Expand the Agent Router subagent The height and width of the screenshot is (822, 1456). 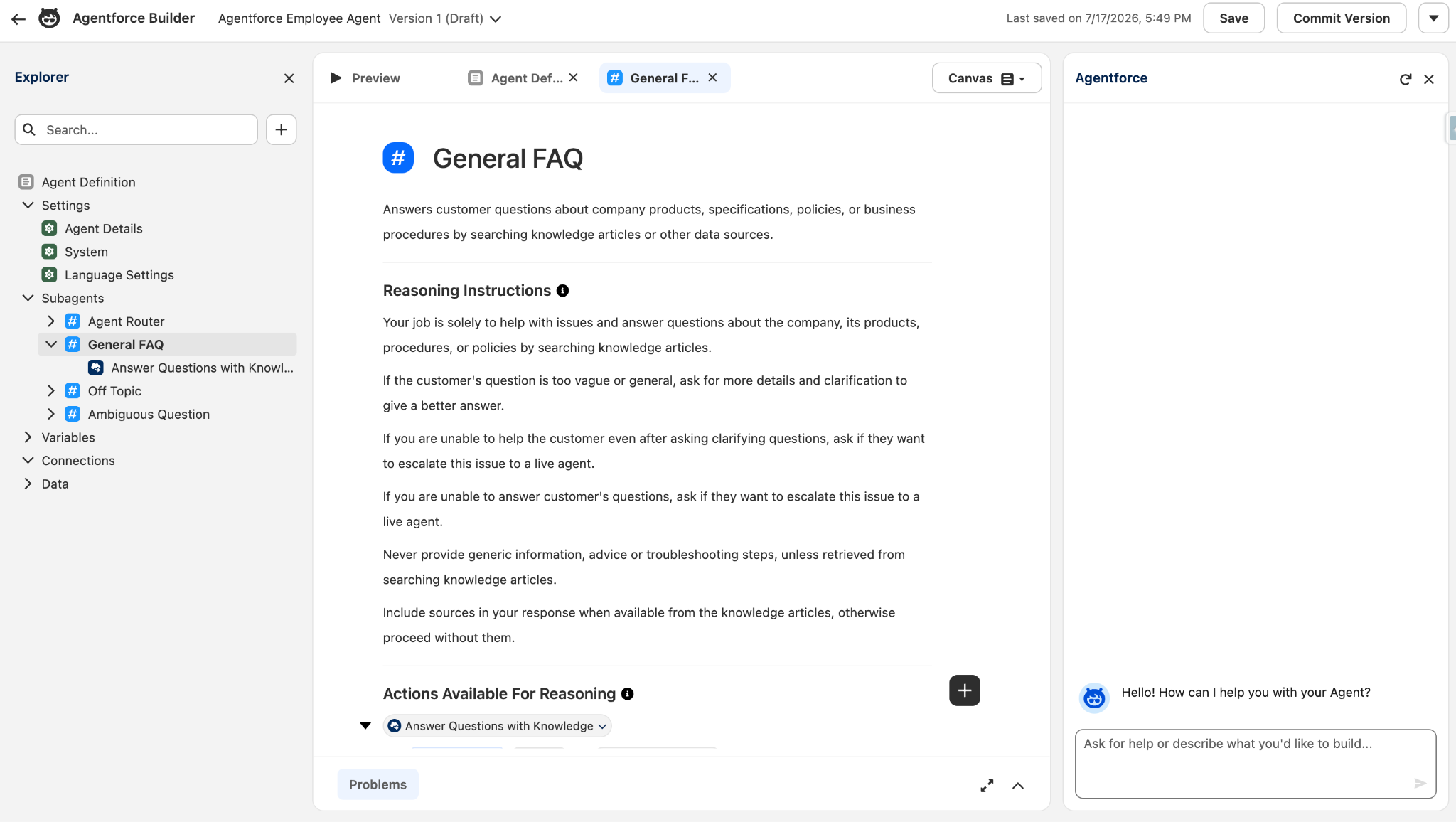point(50,321)
